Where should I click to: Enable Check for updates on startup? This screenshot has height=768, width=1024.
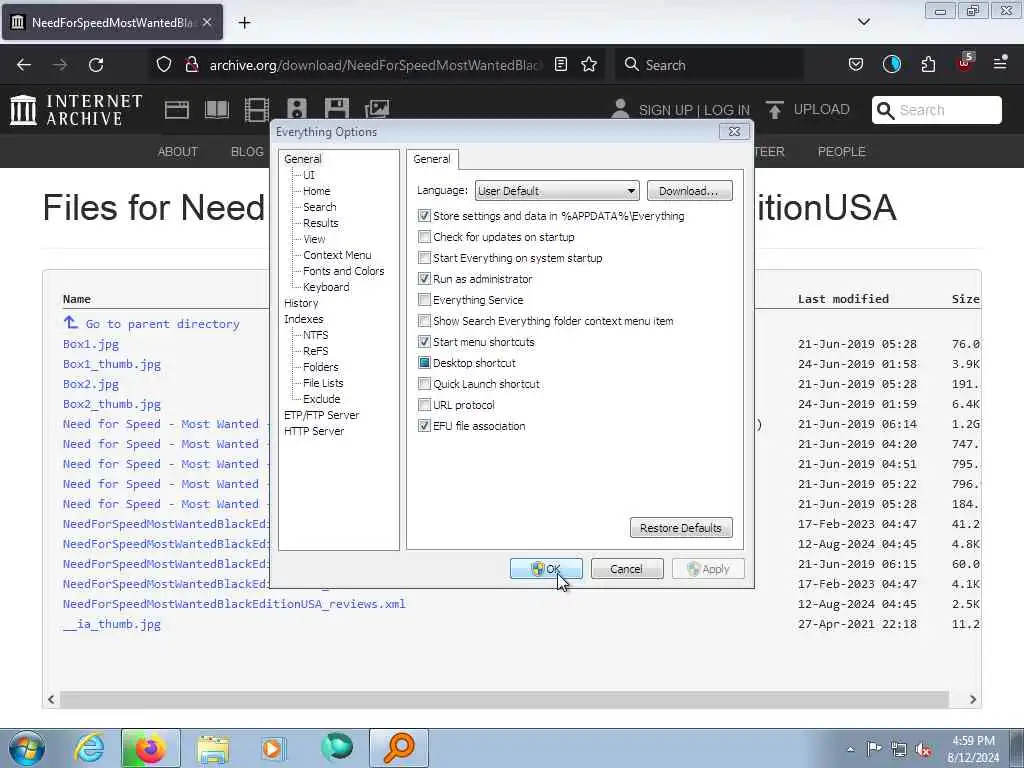click(424, 237)
